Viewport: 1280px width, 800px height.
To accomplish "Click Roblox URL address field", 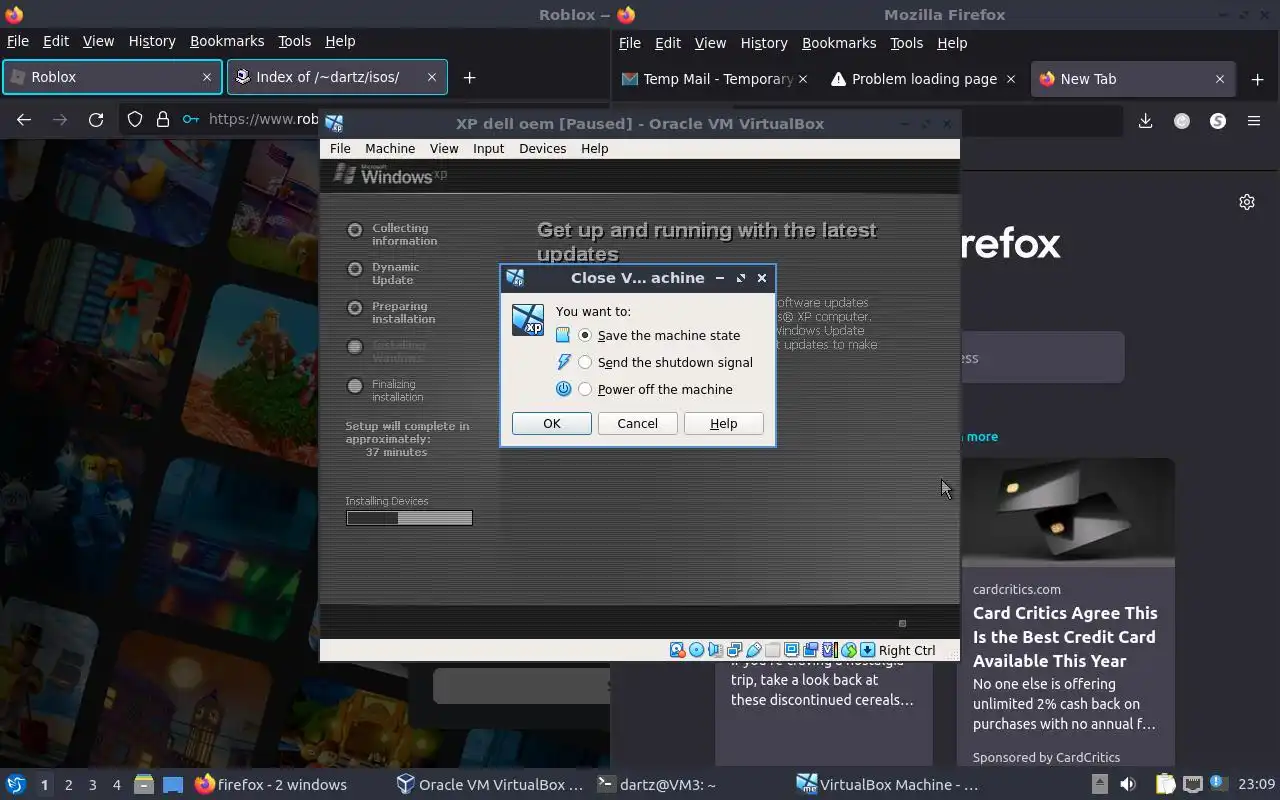I will tap(263, 119).
